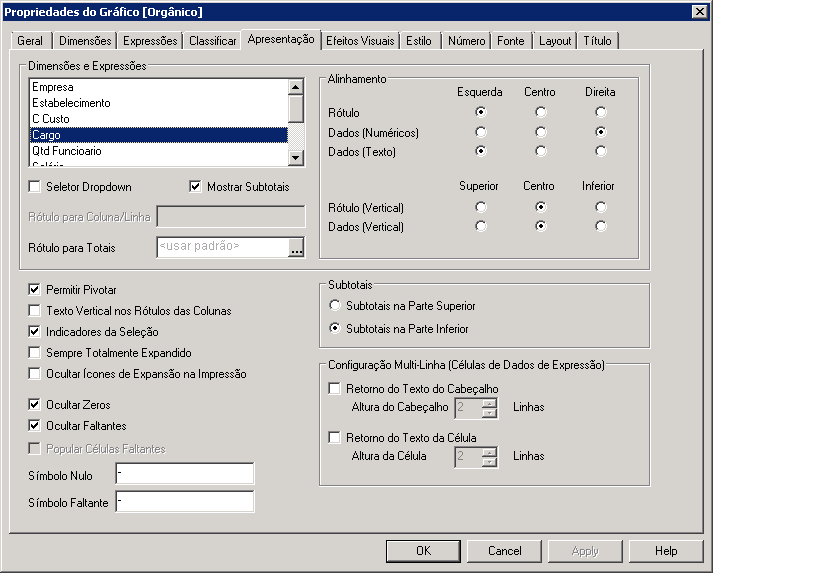Open the Geral tab

pos(30,41)
